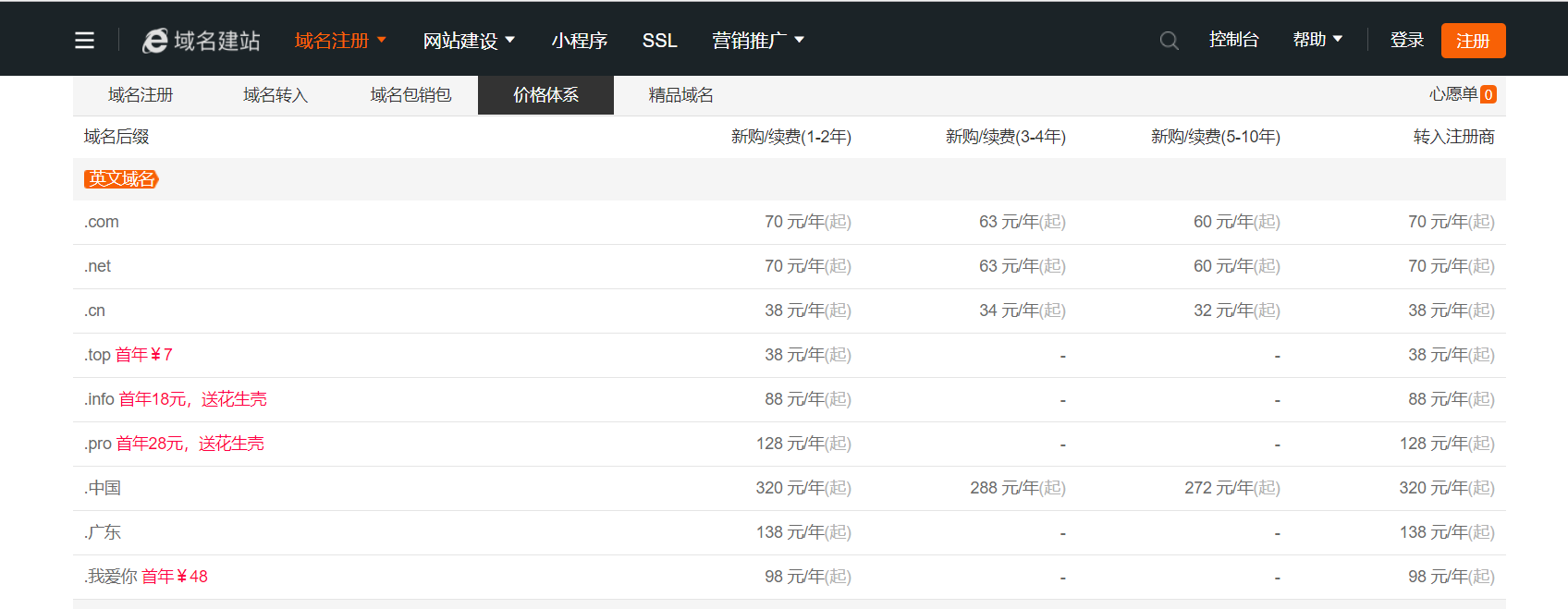Select the .中国 domain row label
1568x609 pixels.
pos(103,488)
